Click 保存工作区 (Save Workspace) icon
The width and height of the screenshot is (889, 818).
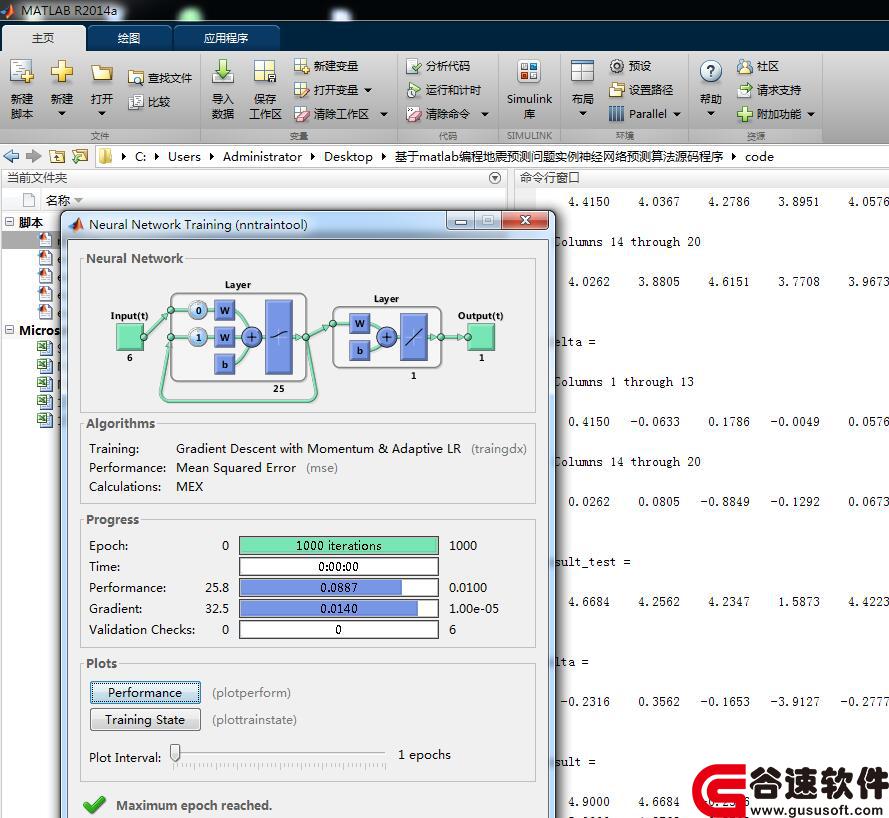(265, 72)
